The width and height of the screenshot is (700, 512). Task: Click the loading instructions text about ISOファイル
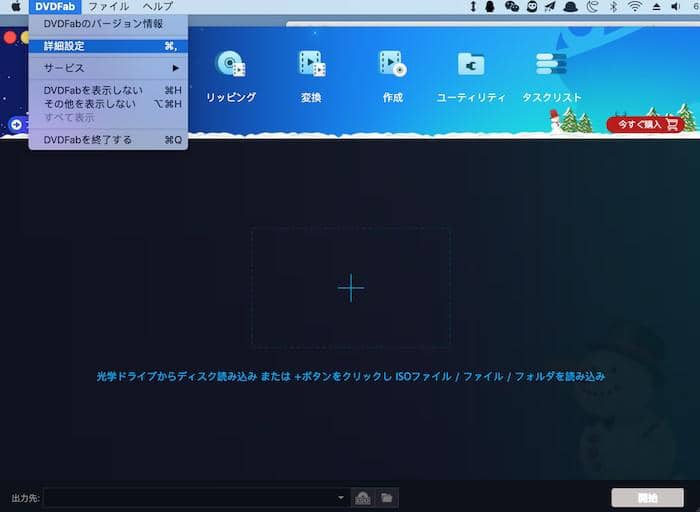pos(351,376)
